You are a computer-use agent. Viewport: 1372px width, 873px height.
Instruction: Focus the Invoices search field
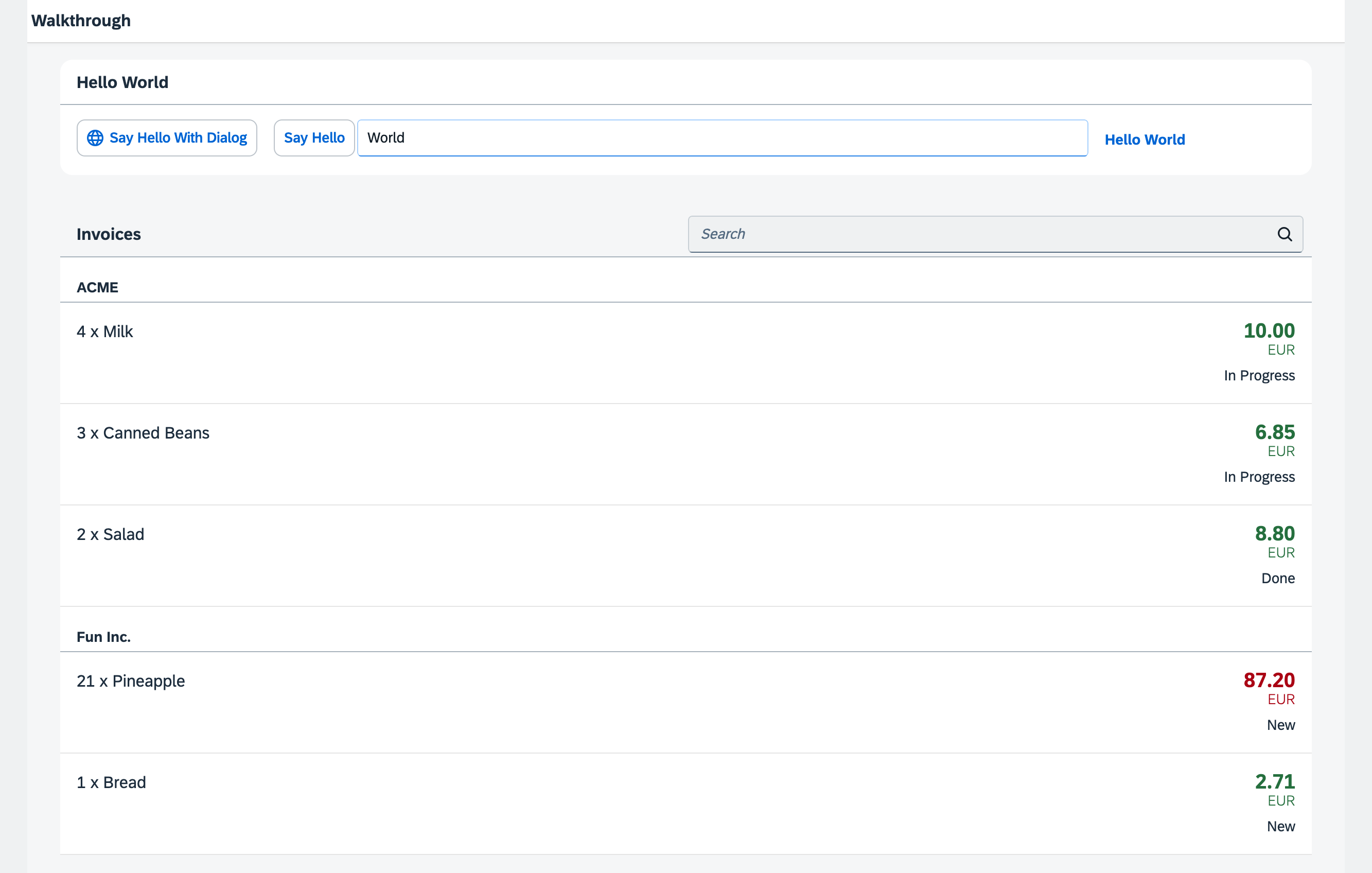click(x=980, y=234)
